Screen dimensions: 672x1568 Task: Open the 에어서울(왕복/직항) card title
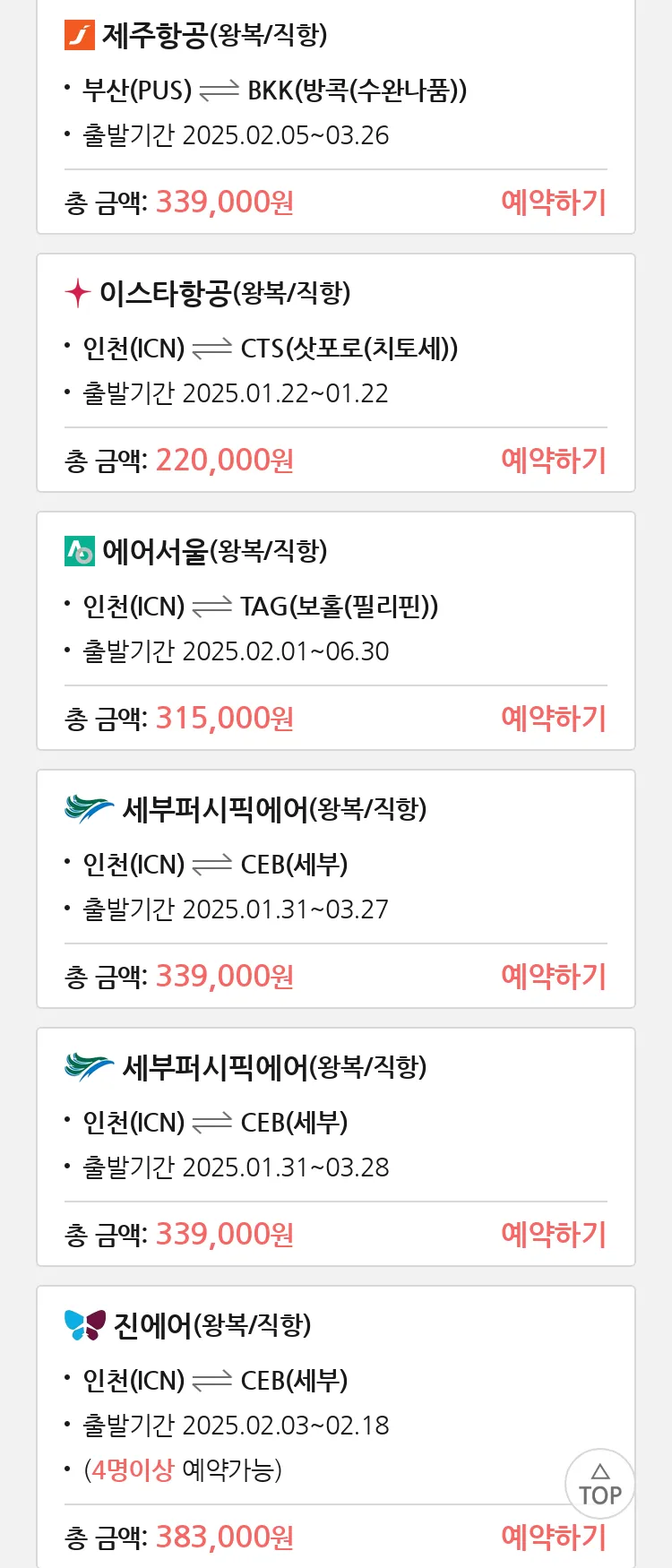(215, 551)
